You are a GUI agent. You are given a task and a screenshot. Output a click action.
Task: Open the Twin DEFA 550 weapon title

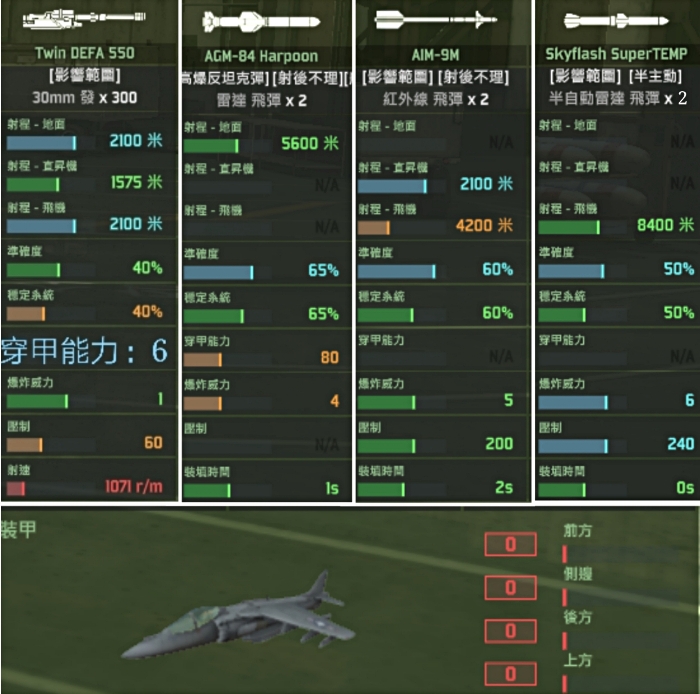[x=85, y=53]
